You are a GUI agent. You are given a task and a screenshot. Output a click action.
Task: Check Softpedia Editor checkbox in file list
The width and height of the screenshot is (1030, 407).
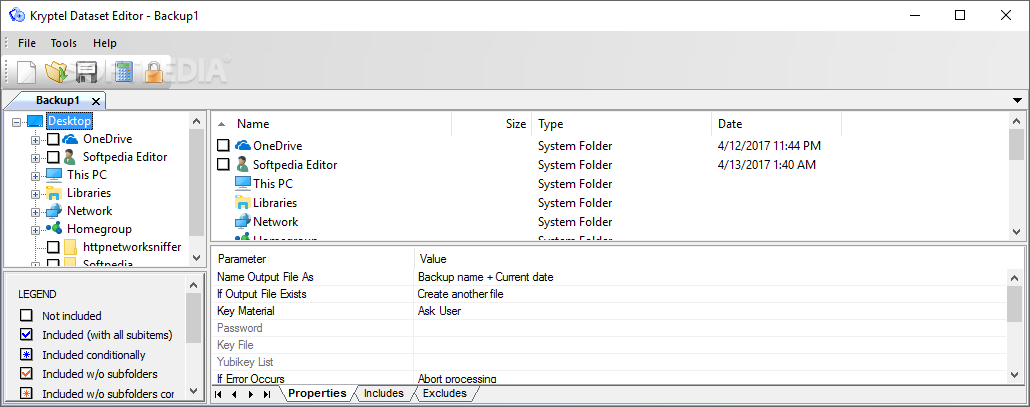(224, 165)
